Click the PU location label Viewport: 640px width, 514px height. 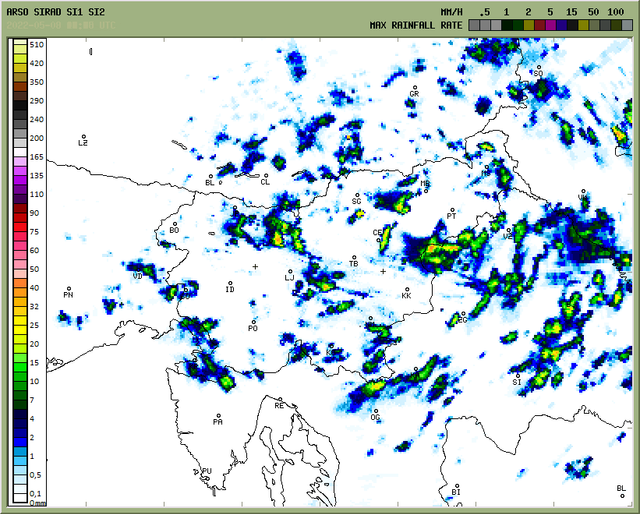tap(207, 471)
